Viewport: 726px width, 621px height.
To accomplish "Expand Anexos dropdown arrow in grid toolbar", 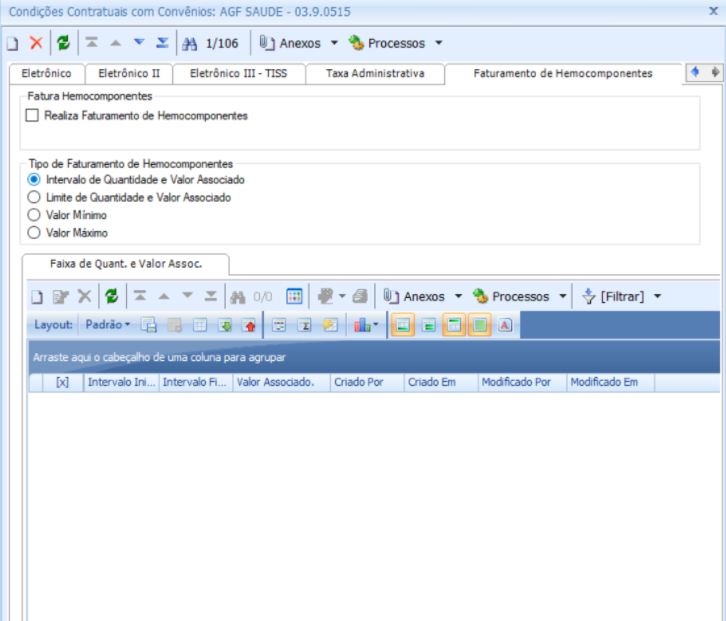I will [458, 296].
